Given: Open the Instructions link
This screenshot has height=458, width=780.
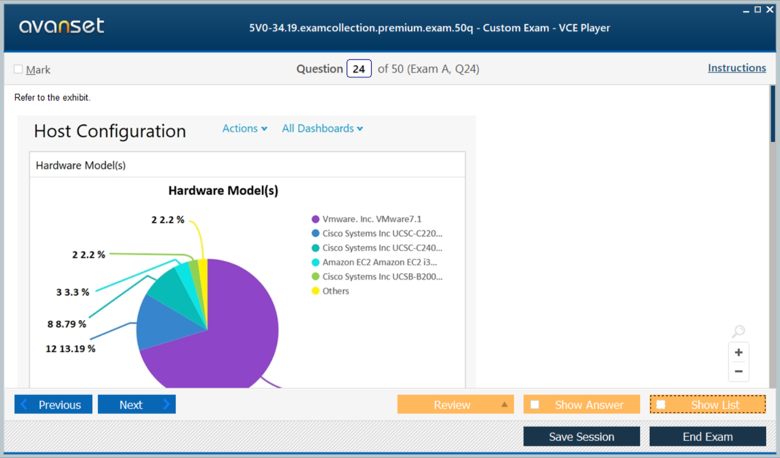Looking at the screenshot, I should (737, 68).
